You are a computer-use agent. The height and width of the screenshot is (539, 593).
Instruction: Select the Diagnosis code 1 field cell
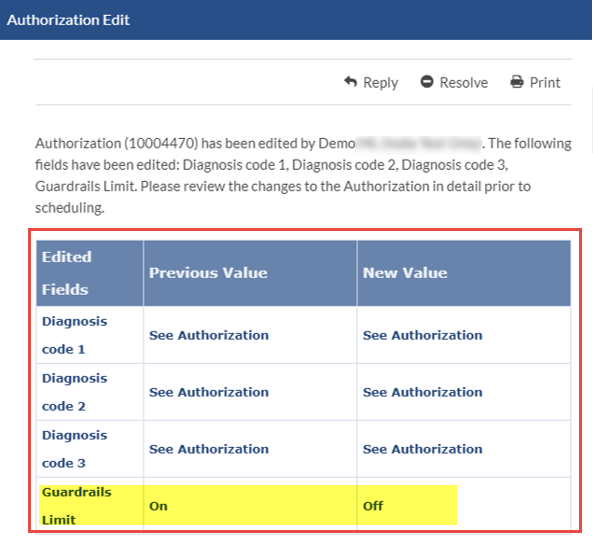[x=90, y=335]
